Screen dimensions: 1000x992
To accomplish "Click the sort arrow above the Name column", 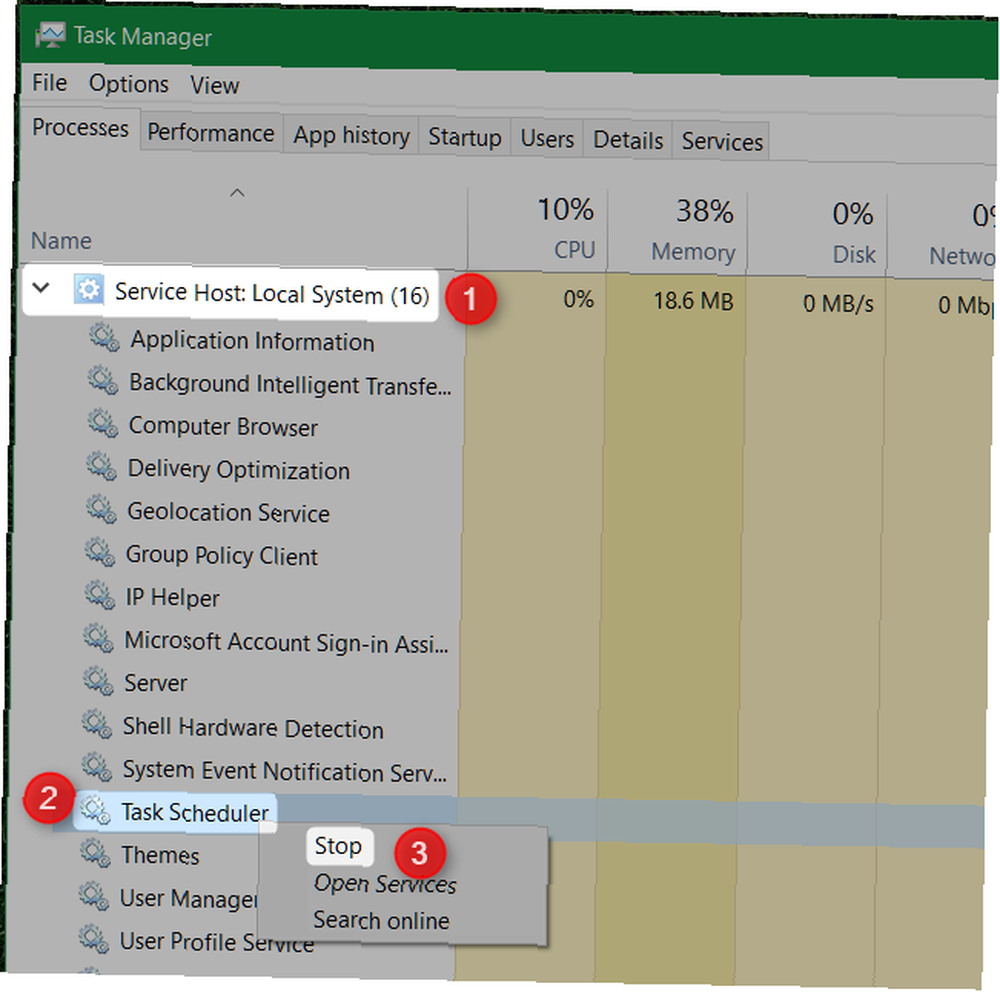I will click(x=237, y=192).
